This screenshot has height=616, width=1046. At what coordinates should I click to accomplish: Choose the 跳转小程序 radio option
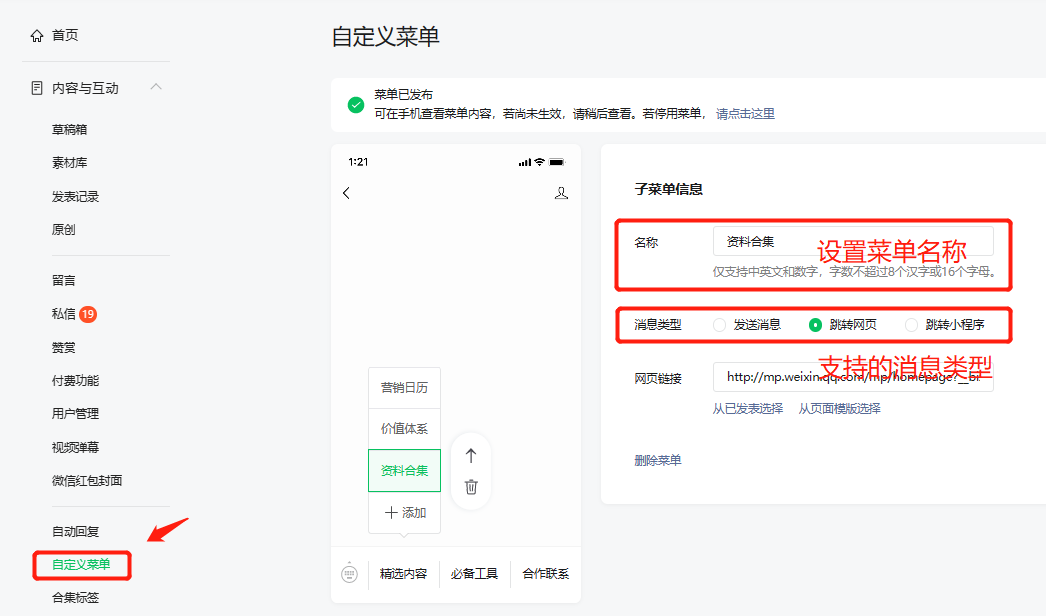911,325
